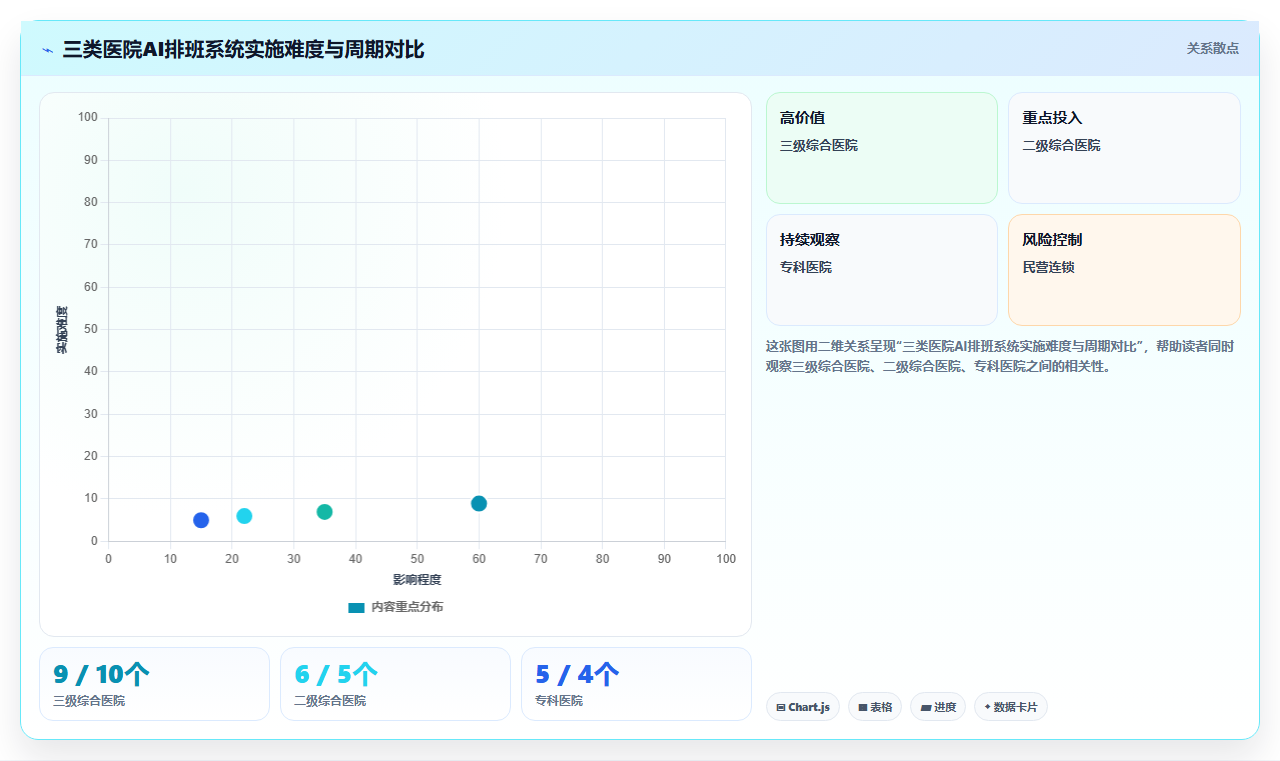Click the 6 / 5个 value
The width and height of the screenshot is (1280, 761).
(336, 674)
